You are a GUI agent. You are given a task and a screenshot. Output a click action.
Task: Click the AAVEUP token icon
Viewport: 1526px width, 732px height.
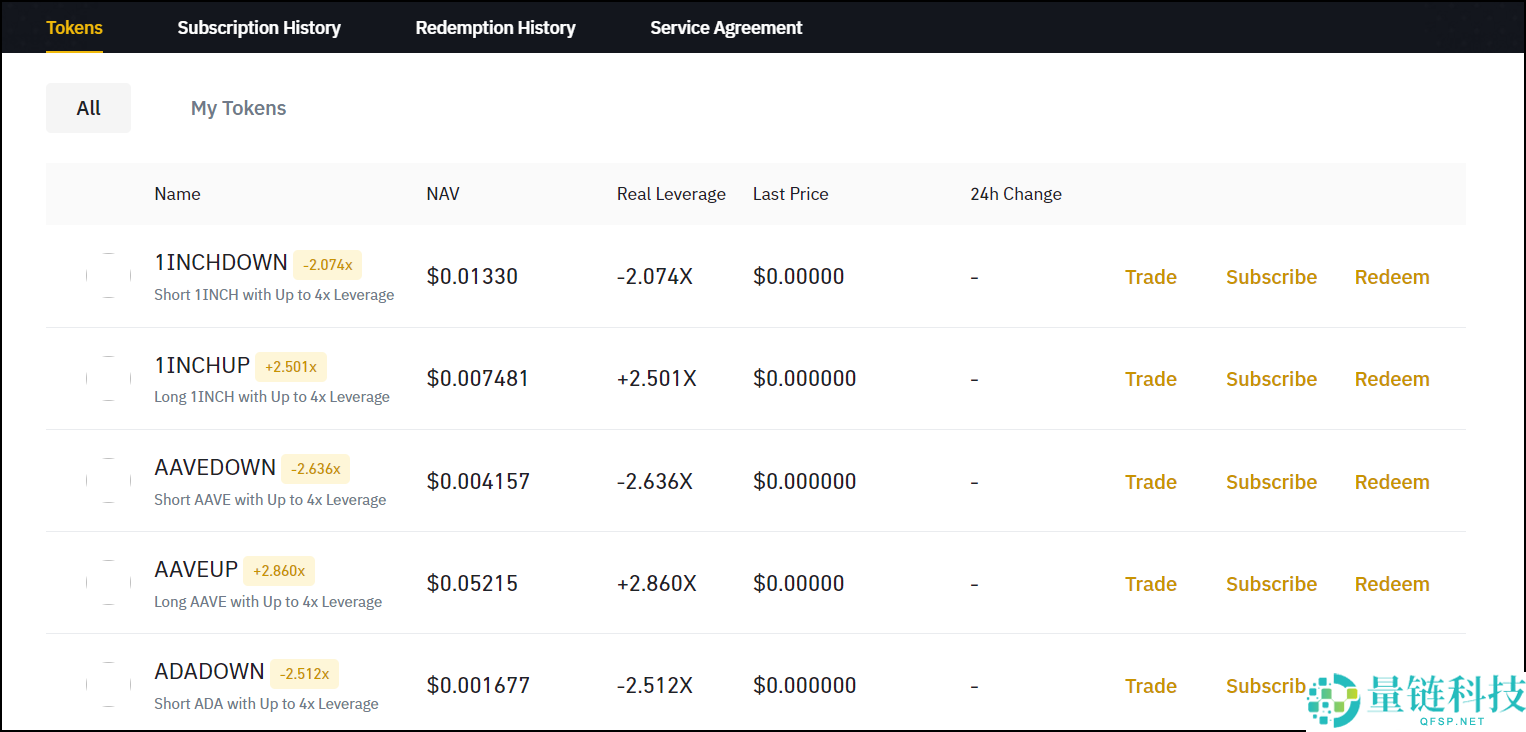pyautogui.click(x=108, y=583)
